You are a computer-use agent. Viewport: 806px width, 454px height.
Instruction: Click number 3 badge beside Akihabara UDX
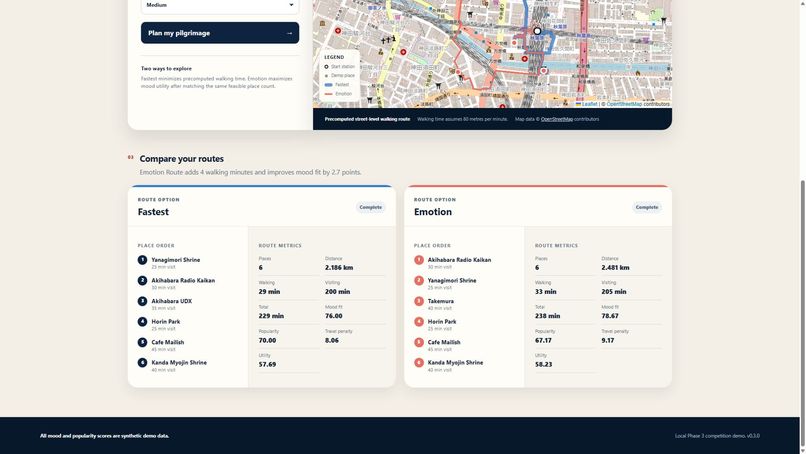pyautogui.click(x=142, y=301)
